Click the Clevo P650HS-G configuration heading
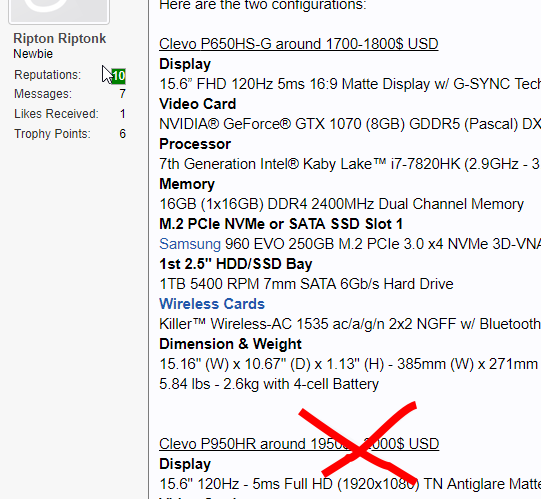The height and width of the screenshot is (499, 541). [299, 44]
